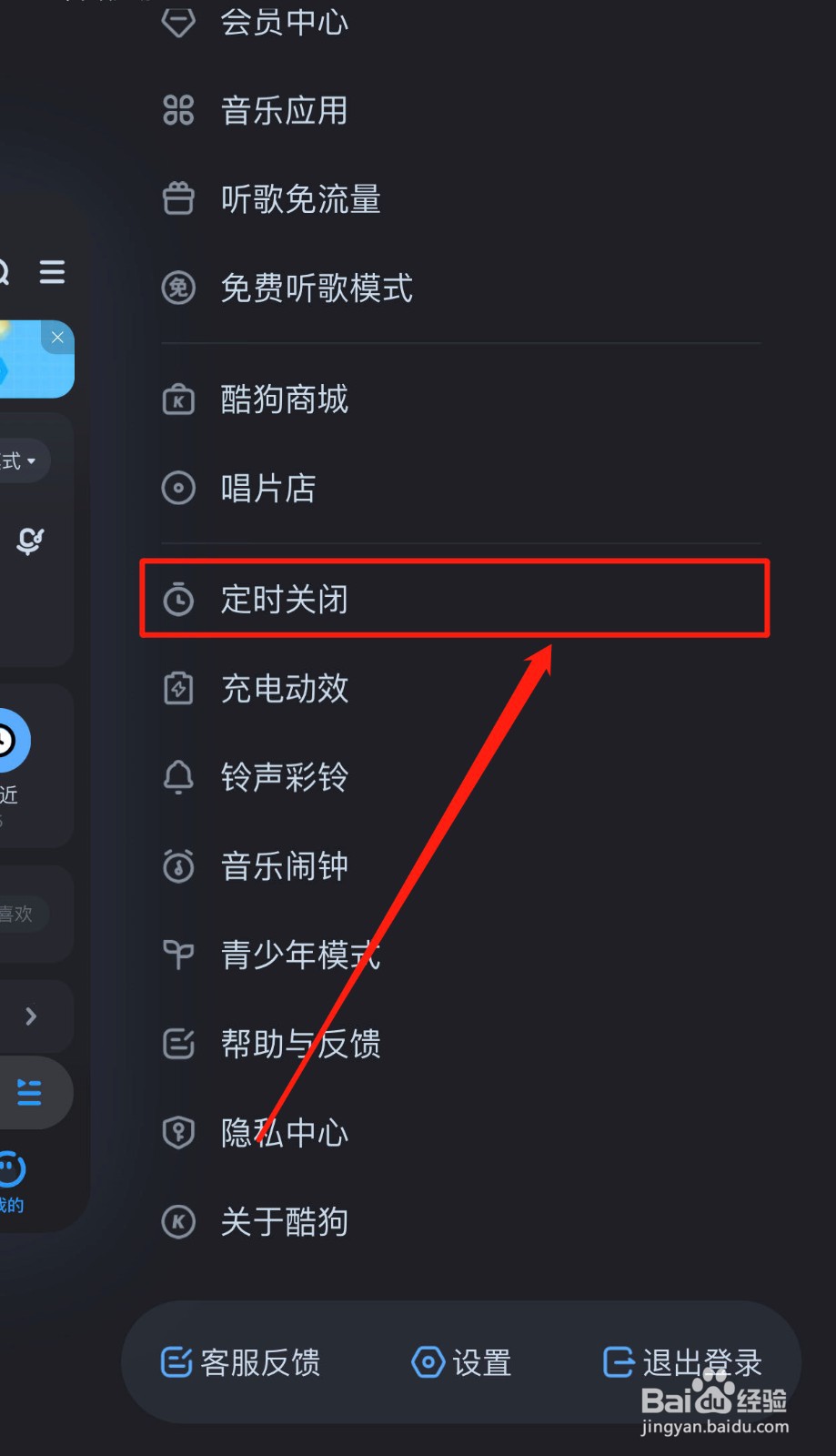The image size is (836, 1456).
Task: Click the 隐私中心 shield icon
Action: click(178, 1133)
